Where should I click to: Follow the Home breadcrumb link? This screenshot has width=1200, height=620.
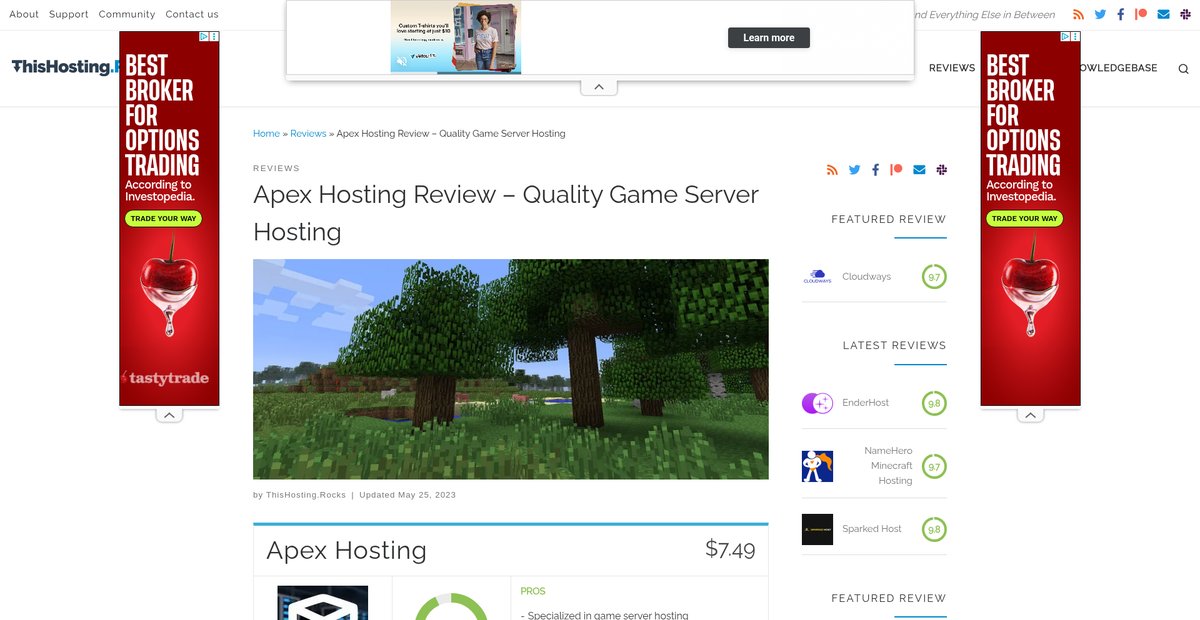click(266, 133)
